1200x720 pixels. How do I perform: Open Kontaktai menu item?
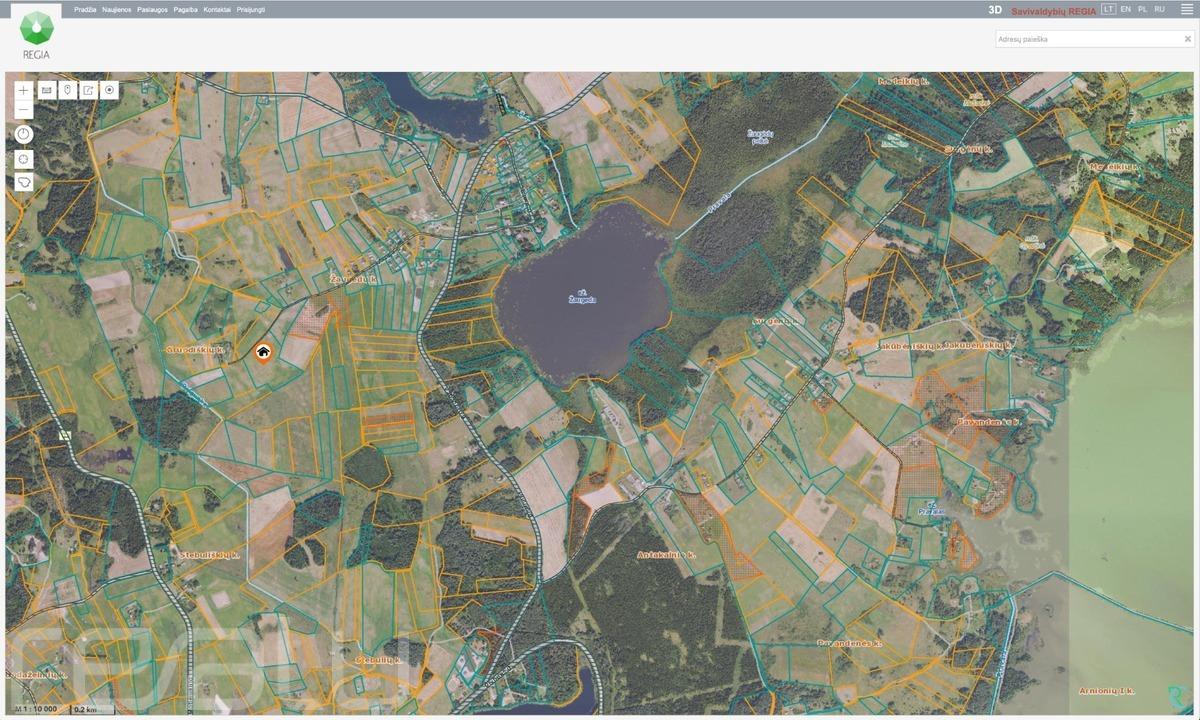217,9
